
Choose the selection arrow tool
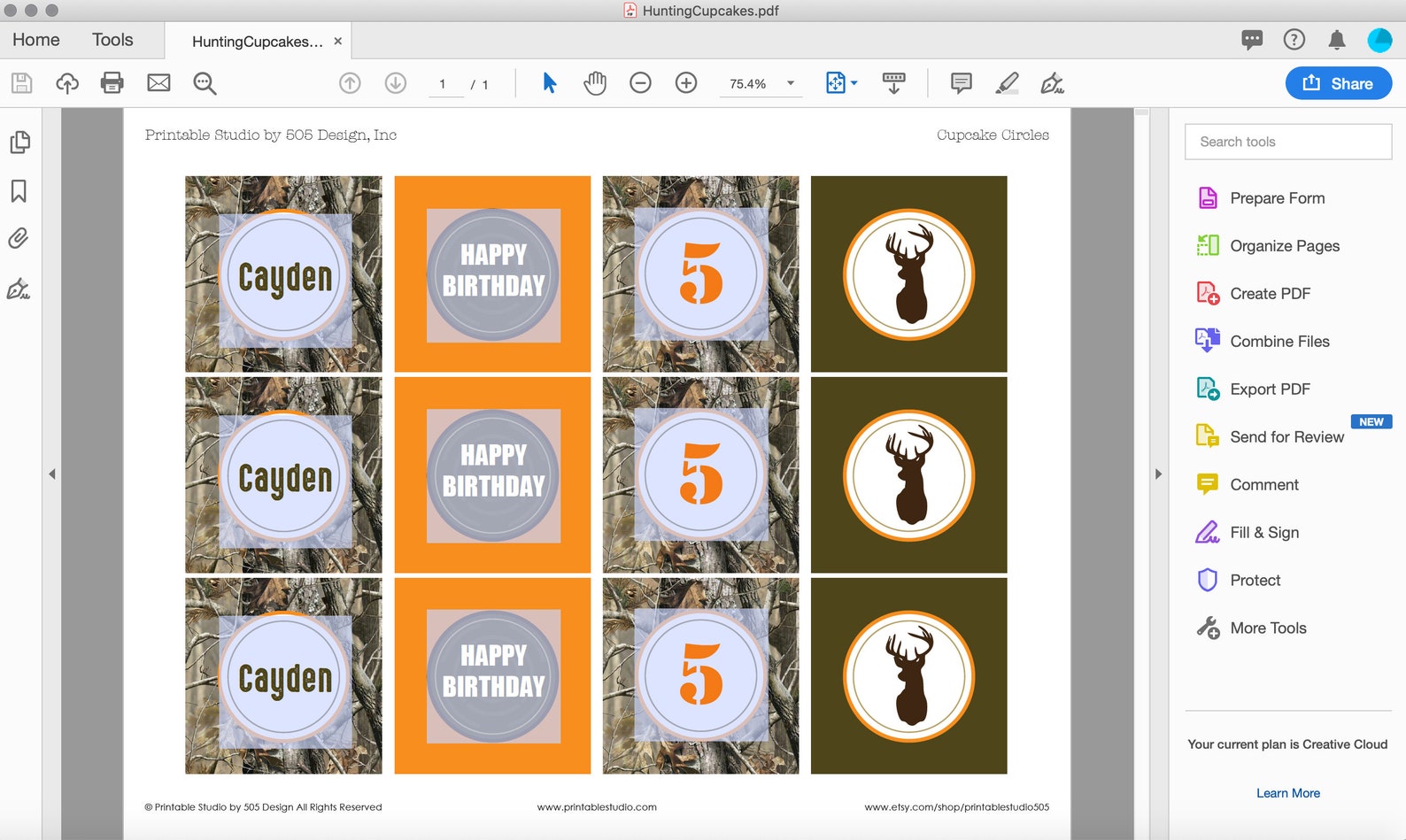[x=550, y=83]
